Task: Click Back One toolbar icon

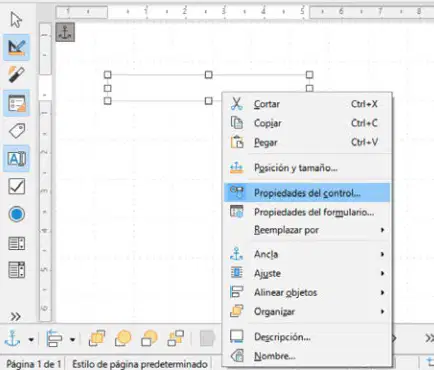Action: click(149, 338)
